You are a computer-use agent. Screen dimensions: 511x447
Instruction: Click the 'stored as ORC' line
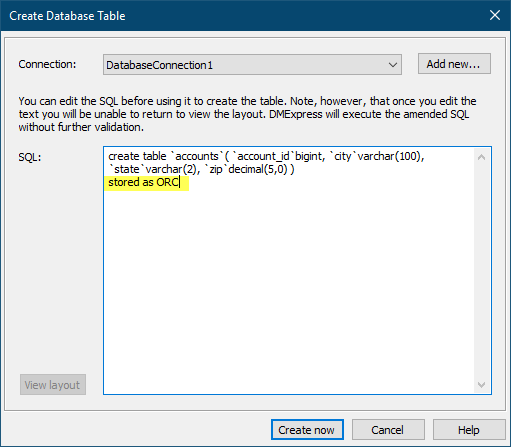144,183
